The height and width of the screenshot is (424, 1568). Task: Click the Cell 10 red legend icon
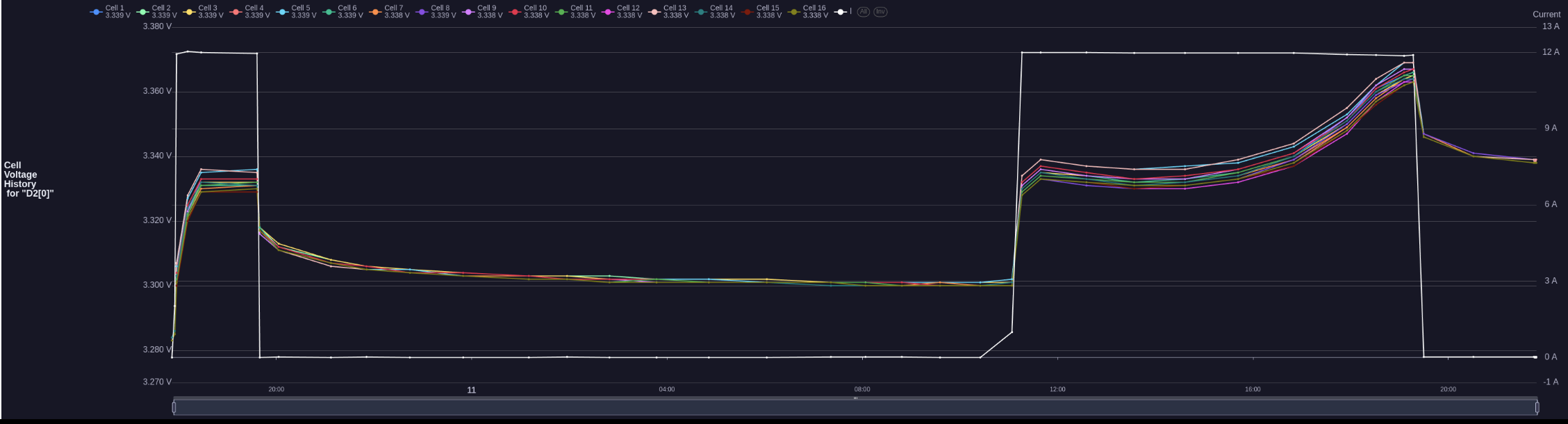pyautogui.click(x=515, y=12)
